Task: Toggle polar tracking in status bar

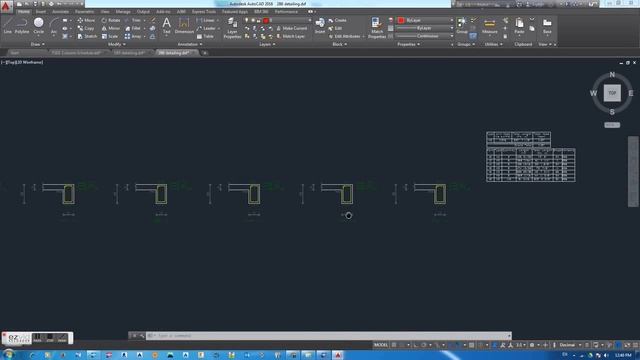Action: [x=424, y=345]
